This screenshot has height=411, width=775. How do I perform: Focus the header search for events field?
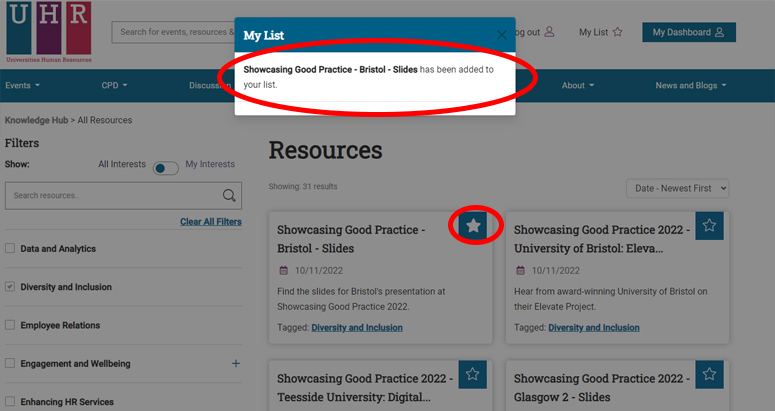(173, 32)
